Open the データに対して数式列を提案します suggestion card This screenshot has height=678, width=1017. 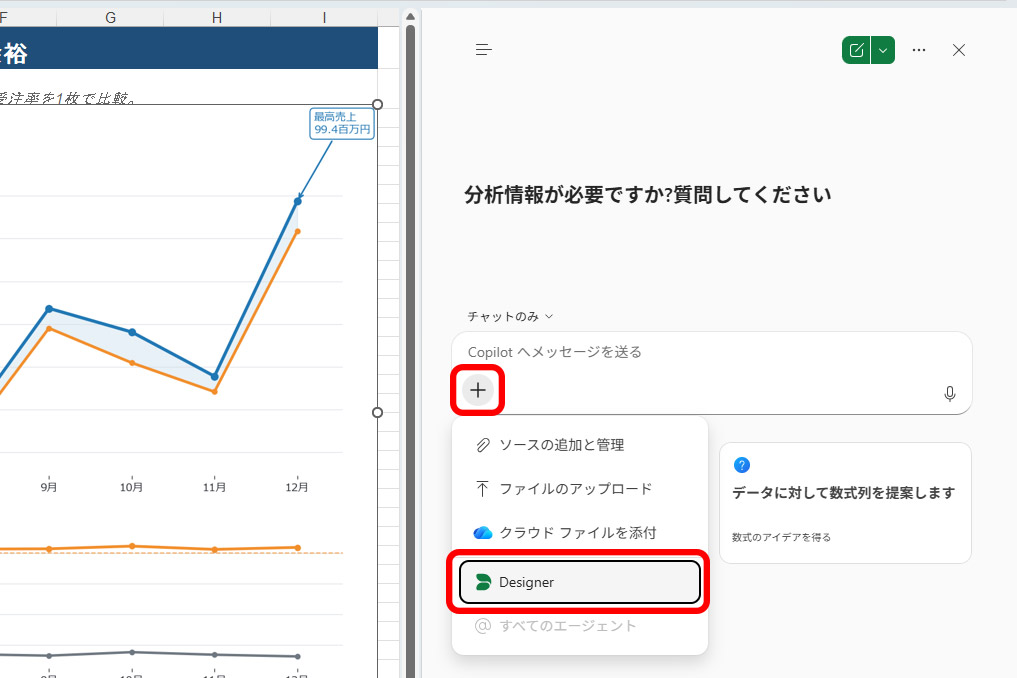coord(845,503)
